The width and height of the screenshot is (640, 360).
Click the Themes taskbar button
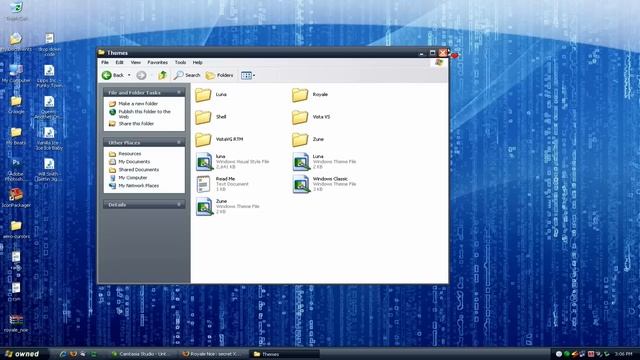[x=284, y=354]
